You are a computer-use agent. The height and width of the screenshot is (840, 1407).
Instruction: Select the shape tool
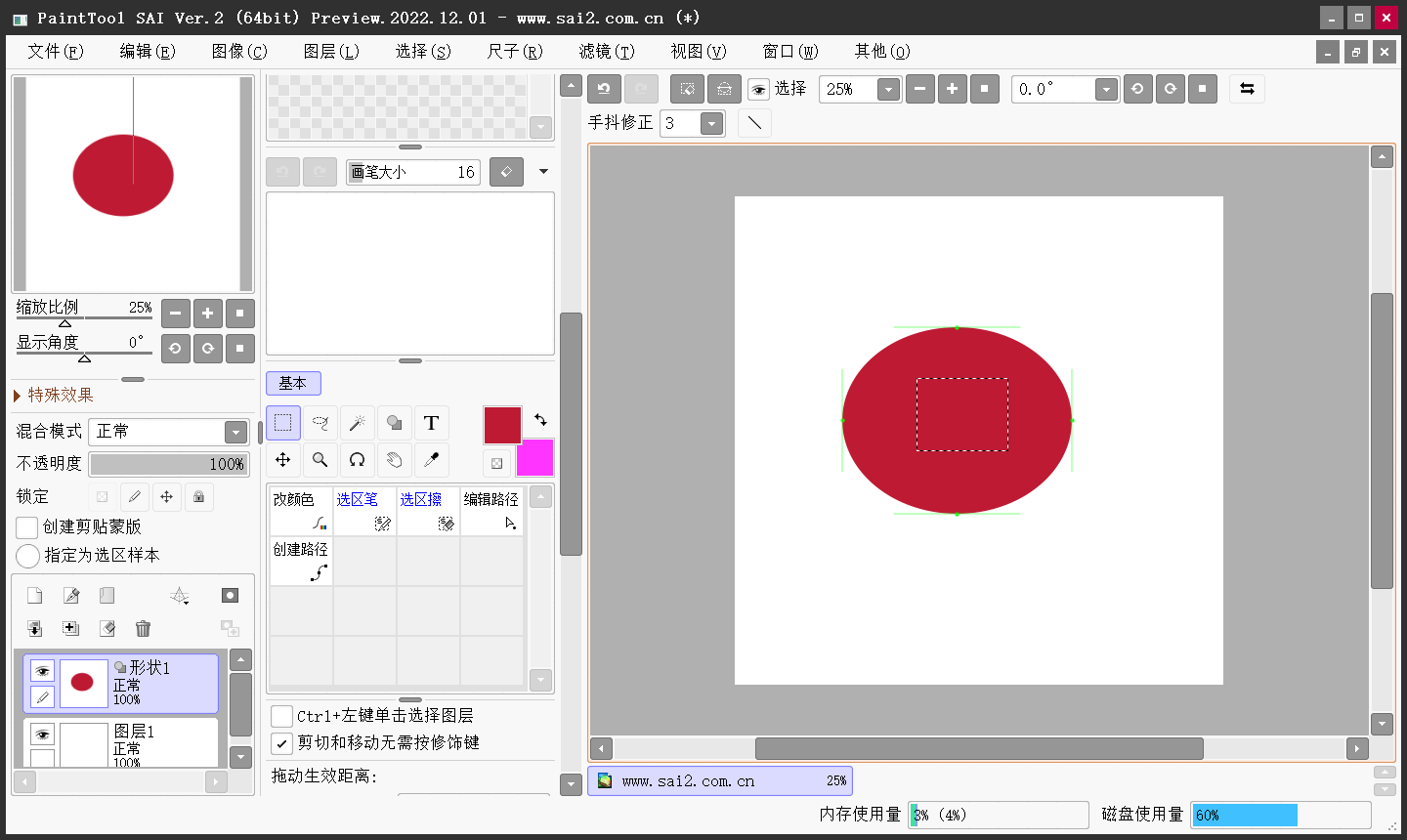tap(395, 423)
